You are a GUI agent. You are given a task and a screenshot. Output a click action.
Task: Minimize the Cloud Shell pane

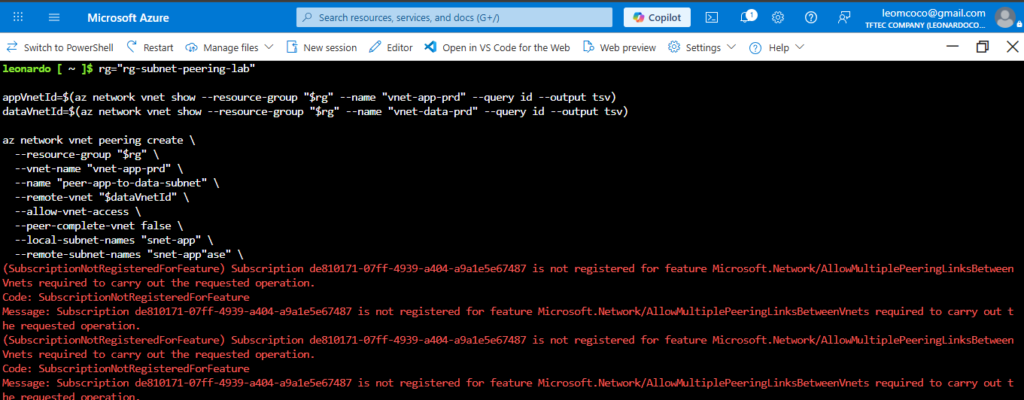coord(953,47)
